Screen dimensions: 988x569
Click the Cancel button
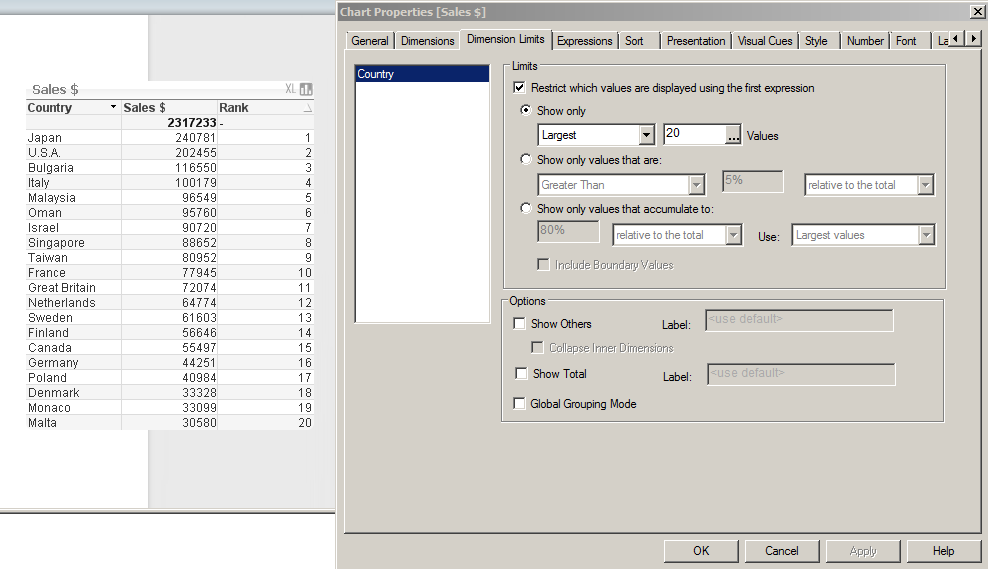(782, 551)
